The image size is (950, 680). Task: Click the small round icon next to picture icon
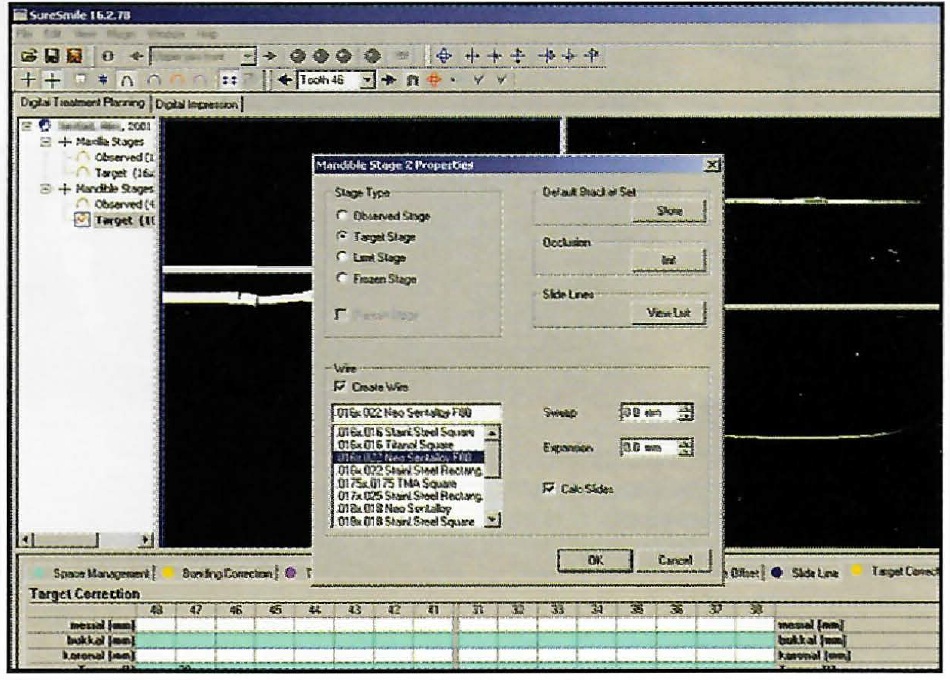click(x=108, y=56)
